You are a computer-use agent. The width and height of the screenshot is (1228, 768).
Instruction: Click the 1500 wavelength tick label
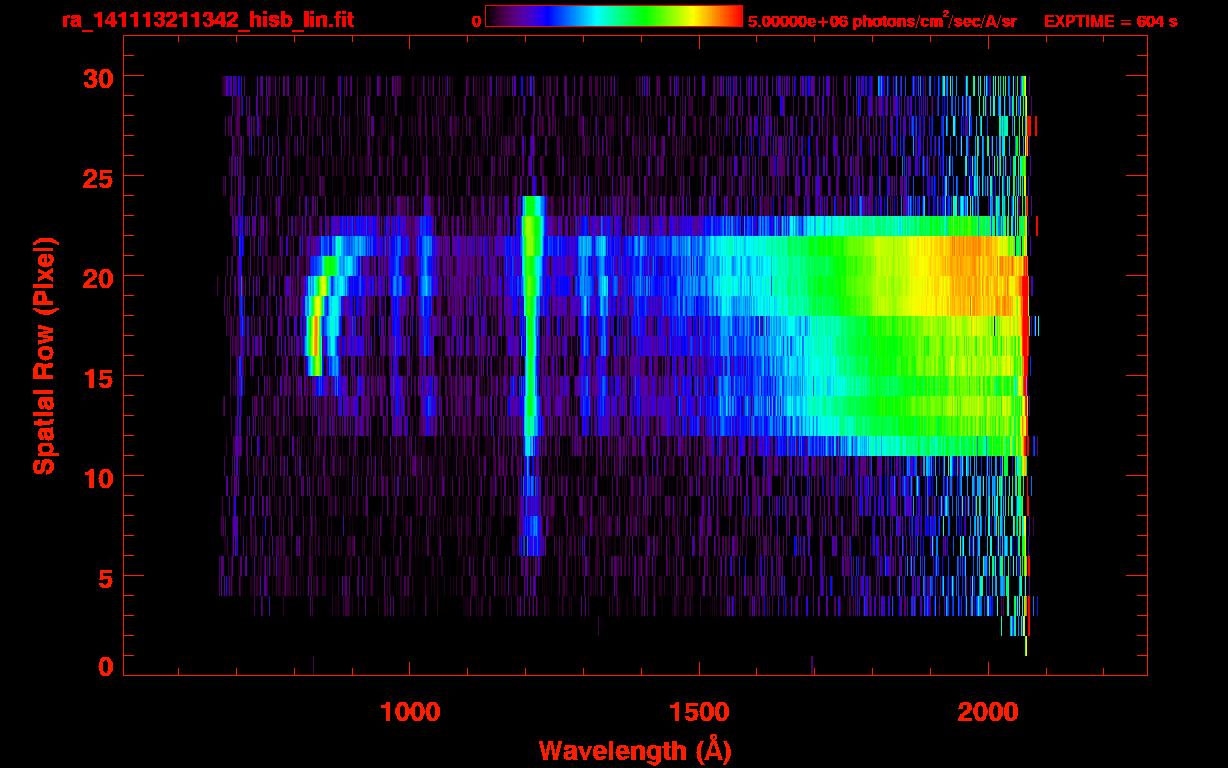pyautogui.click(x=699, y=712)
